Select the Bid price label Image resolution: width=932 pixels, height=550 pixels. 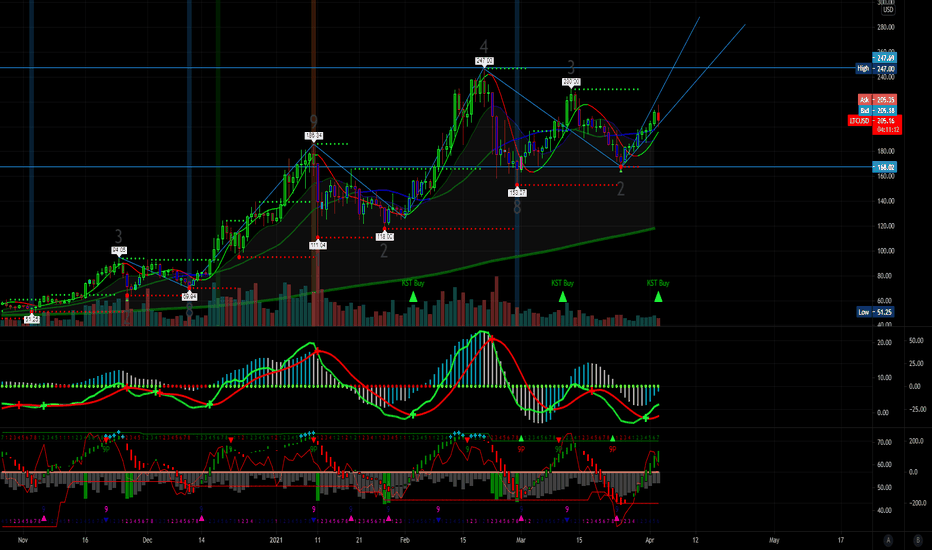(877, 111)
